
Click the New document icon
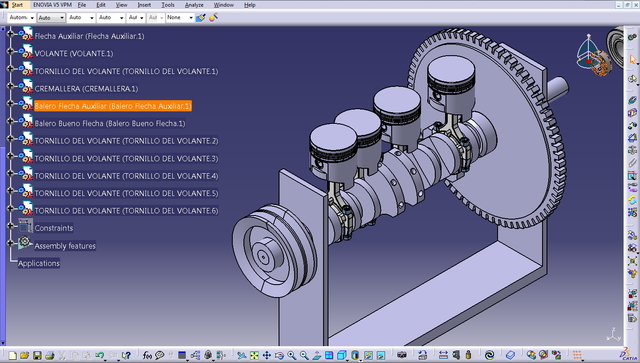[x=13, y=356]
